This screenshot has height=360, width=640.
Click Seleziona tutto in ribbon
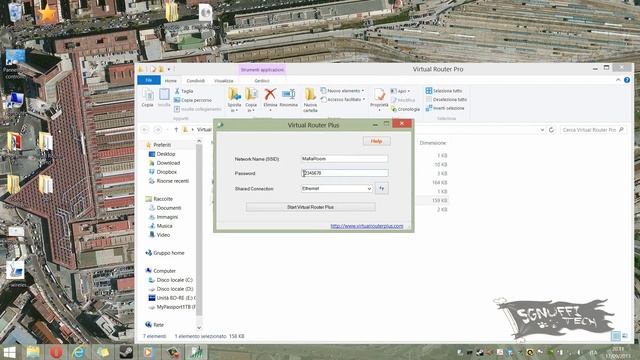tap(444, 91)
